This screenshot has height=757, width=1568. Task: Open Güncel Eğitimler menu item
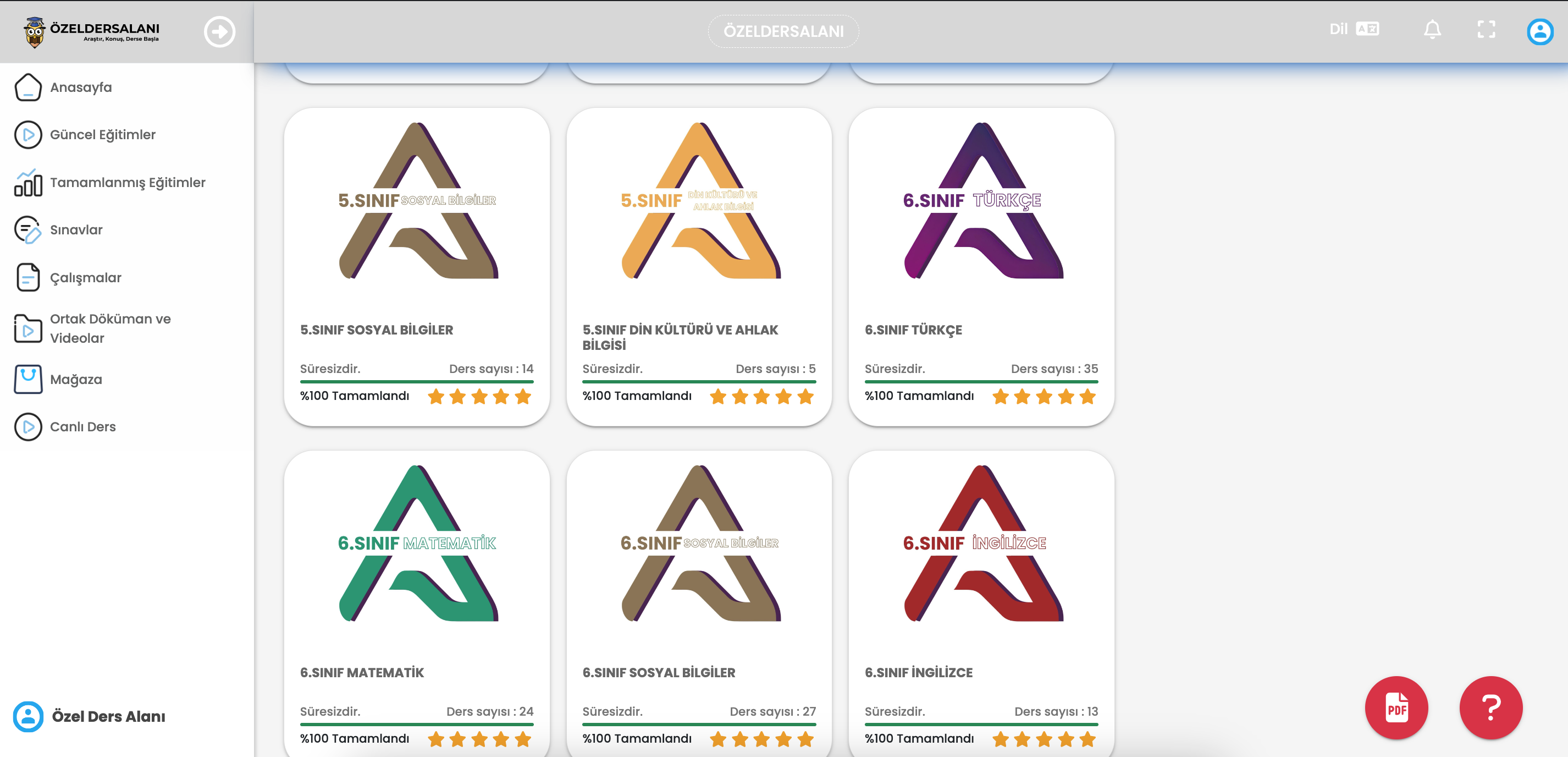102,135
